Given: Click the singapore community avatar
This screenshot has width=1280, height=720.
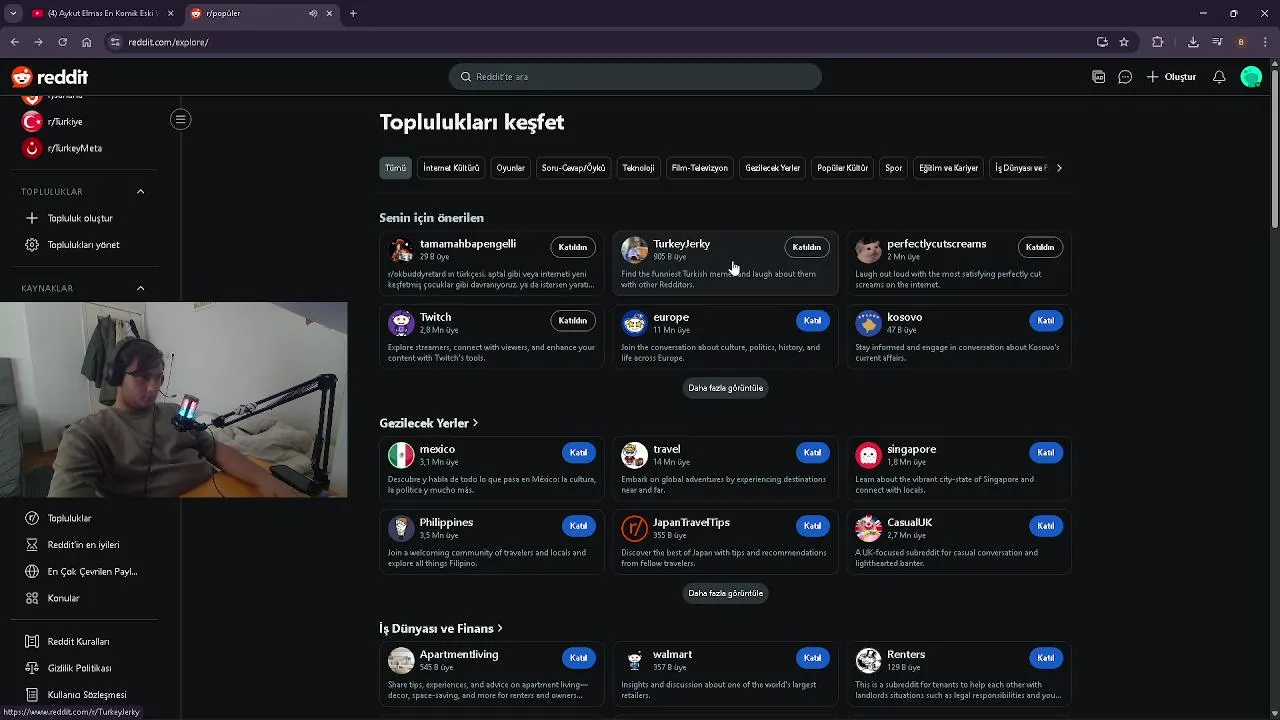Looking at the screenshot, I should pos(868,455).
